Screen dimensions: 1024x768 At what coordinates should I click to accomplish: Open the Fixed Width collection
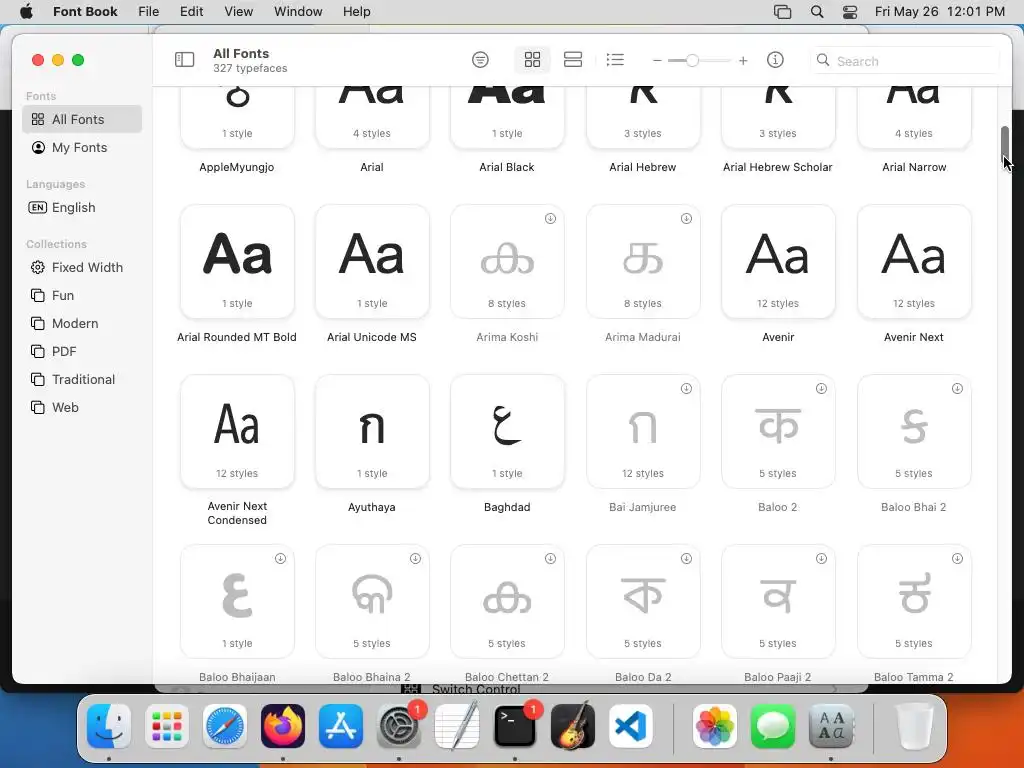pos(82,267)
